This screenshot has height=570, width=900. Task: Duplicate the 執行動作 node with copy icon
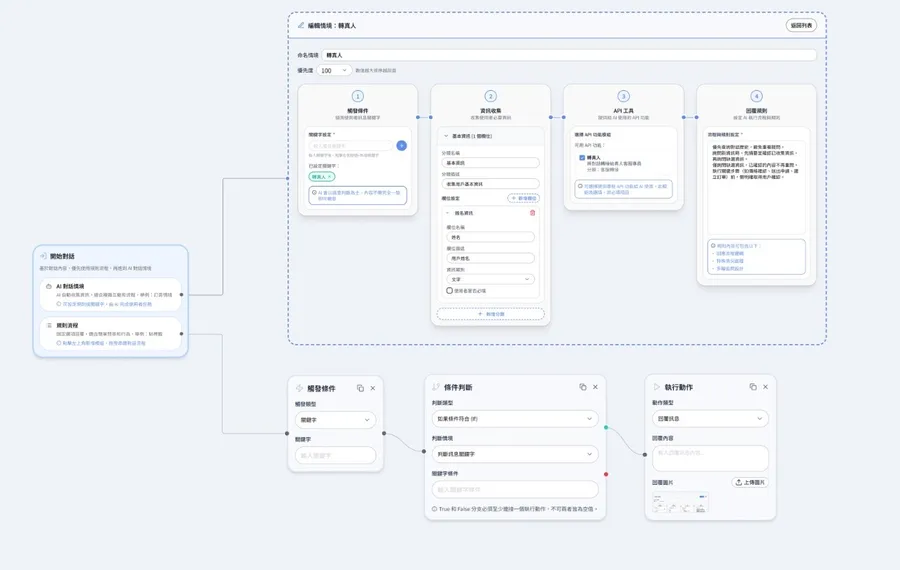pos(753,387)
